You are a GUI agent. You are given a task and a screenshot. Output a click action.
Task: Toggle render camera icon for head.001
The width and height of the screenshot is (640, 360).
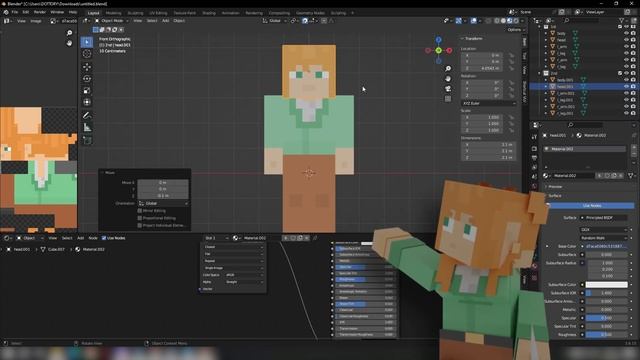point(633,87)
